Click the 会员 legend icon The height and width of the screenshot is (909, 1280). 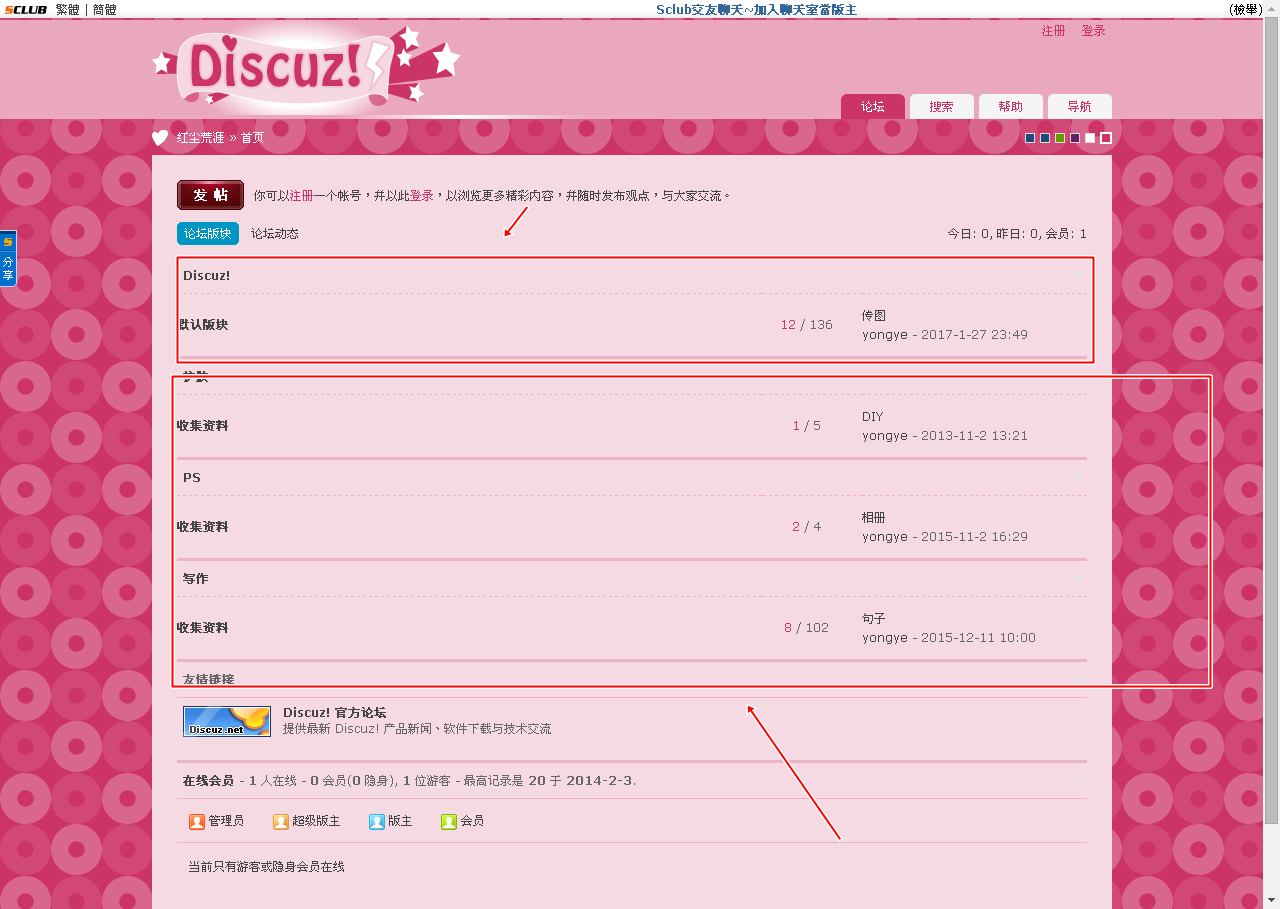[x=449, y=821]
